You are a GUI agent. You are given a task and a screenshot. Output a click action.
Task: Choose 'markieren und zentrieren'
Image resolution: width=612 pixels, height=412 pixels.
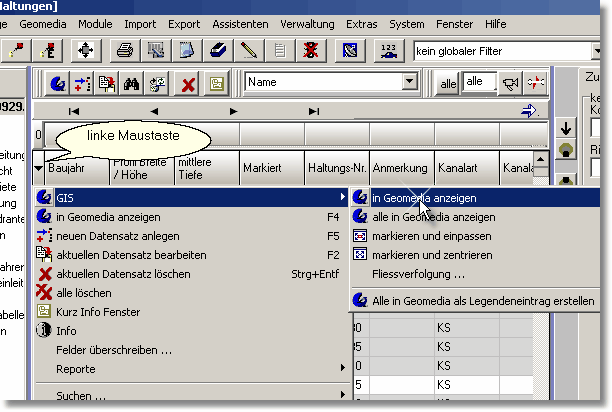click(x=475, y=255)
